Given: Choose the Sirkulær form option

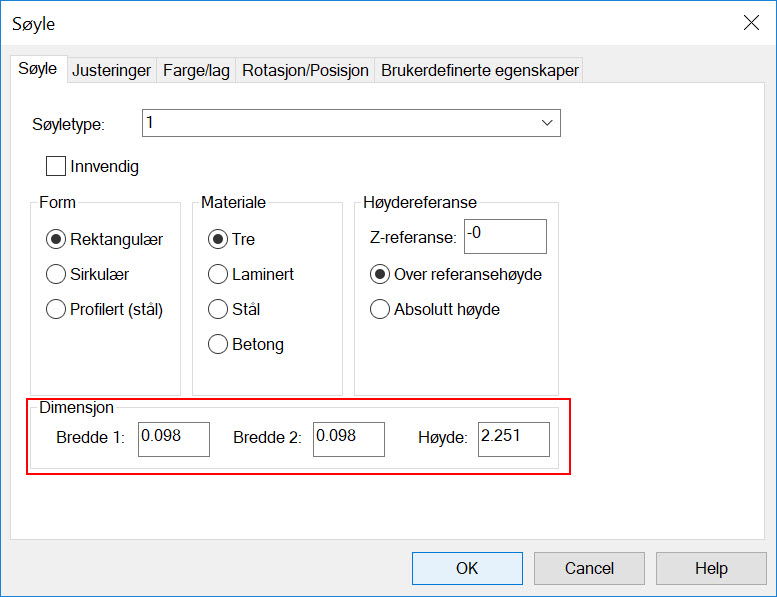Looking at the screenshot, I should coord(57,274).
